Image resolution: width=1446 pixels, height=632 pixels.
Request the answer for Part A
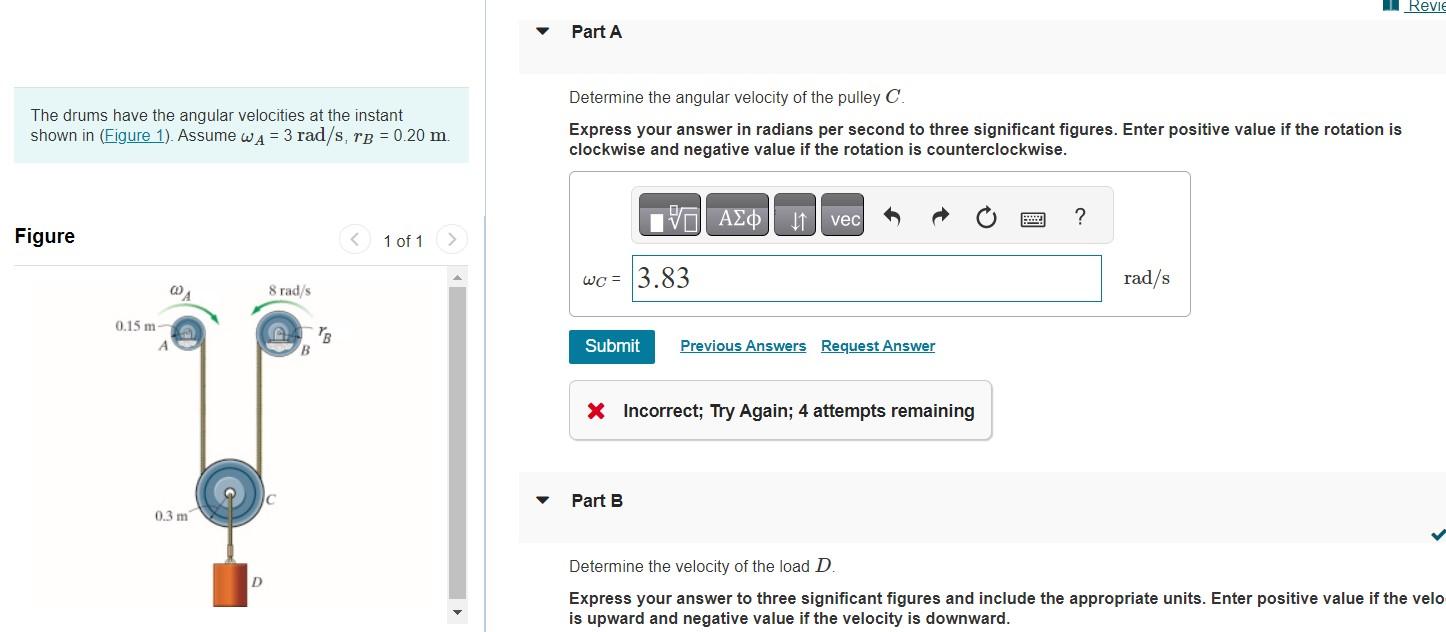(877, 345)
